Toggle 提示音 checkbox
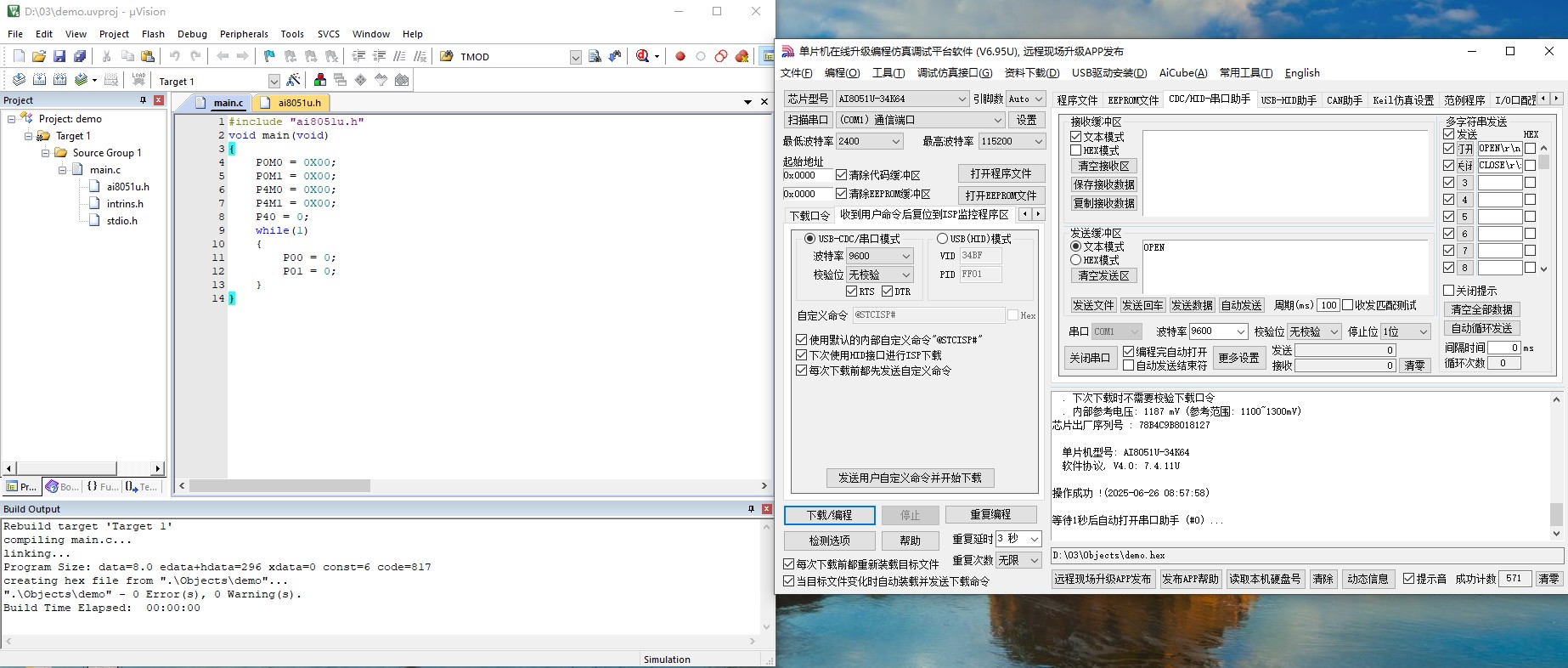Image resolution: width=1568 pixels, height=668 pixels. tap(1409, 579)
